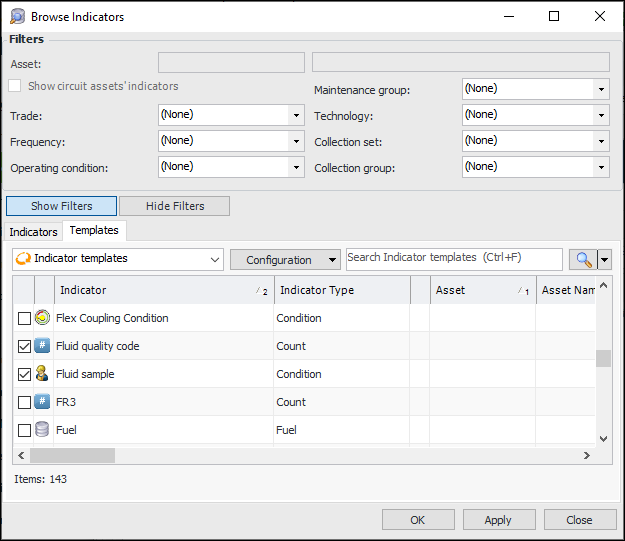This screenshot has height=541, width=625.
Task: Open the search options arrow beside magnifier
Action: (x=603, y=260)
